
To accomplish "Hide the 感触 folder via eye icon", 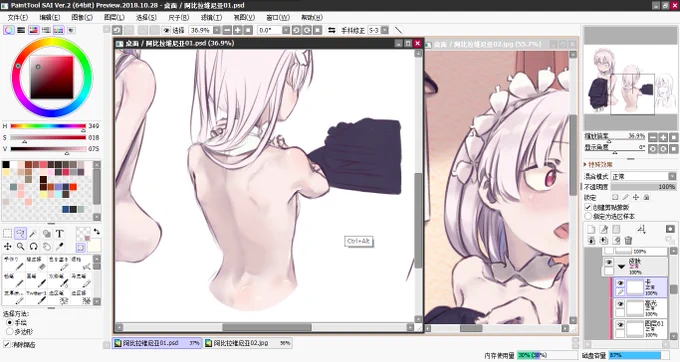I will [x=609, y=263].
